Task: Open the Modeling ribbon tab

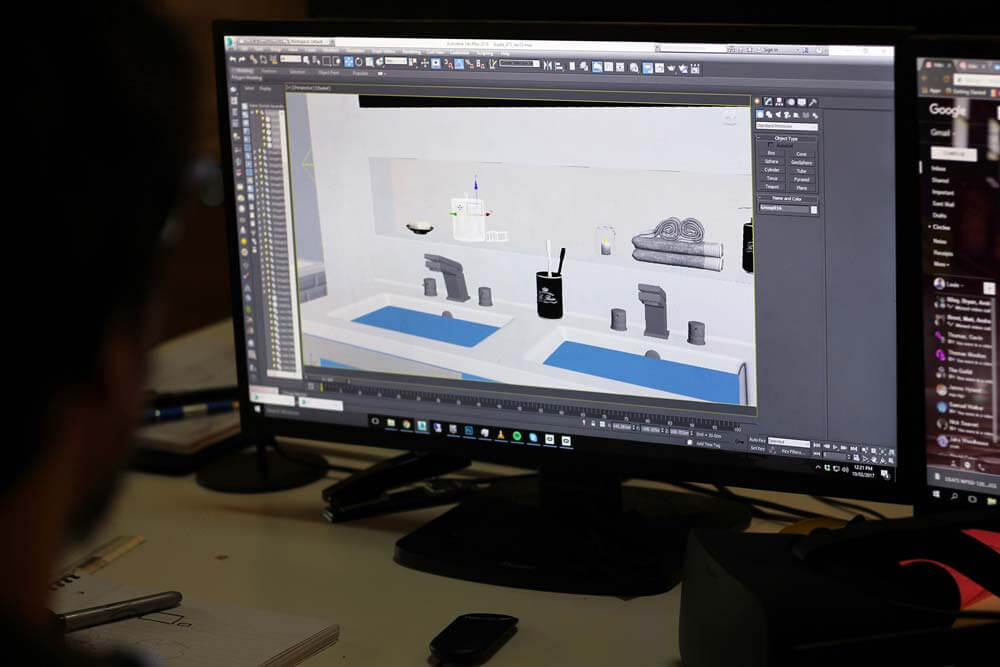Action: tap(245, 71)
